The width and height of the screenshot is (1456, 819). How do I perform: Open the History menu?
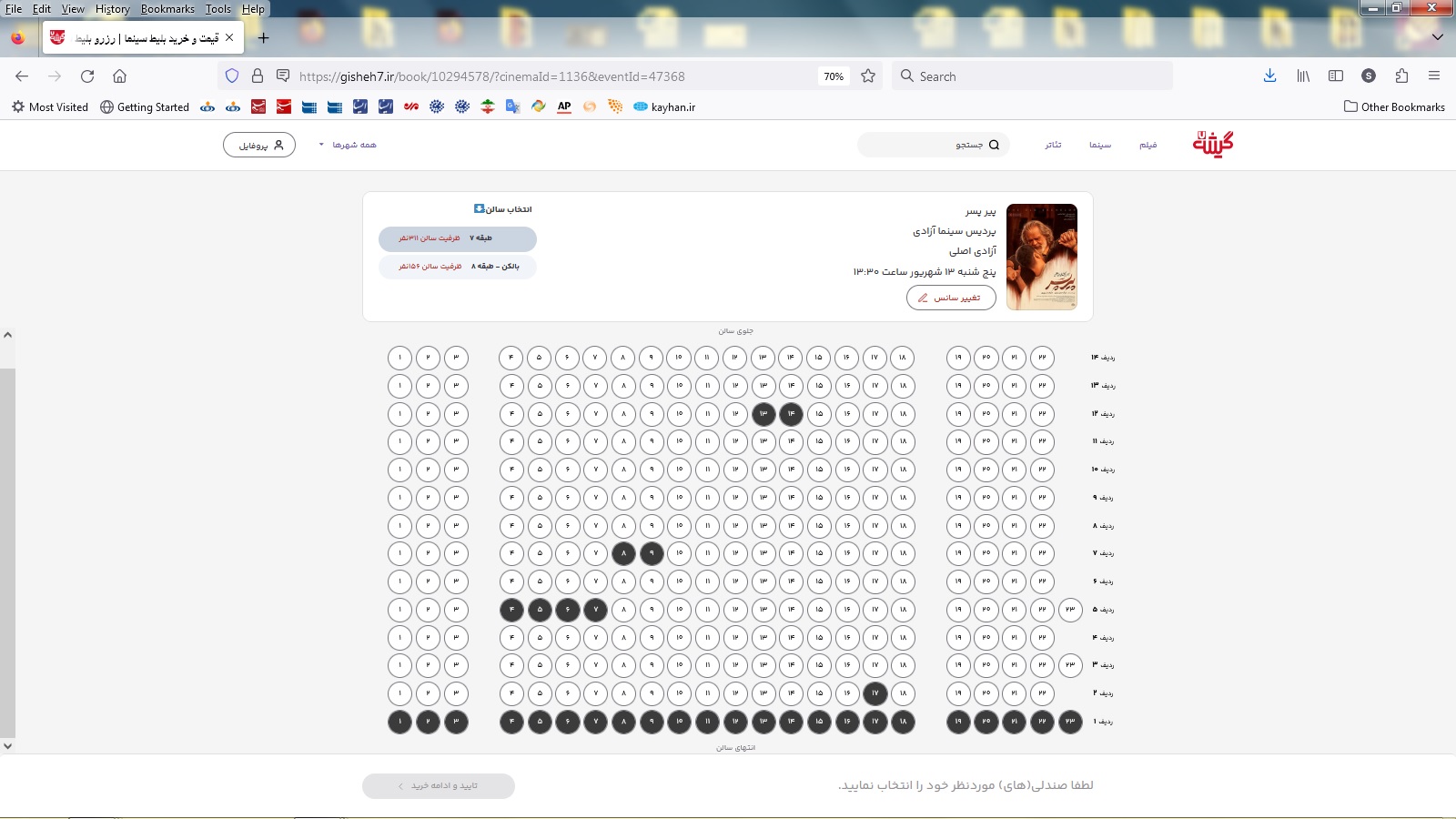(x=112, y=9)
